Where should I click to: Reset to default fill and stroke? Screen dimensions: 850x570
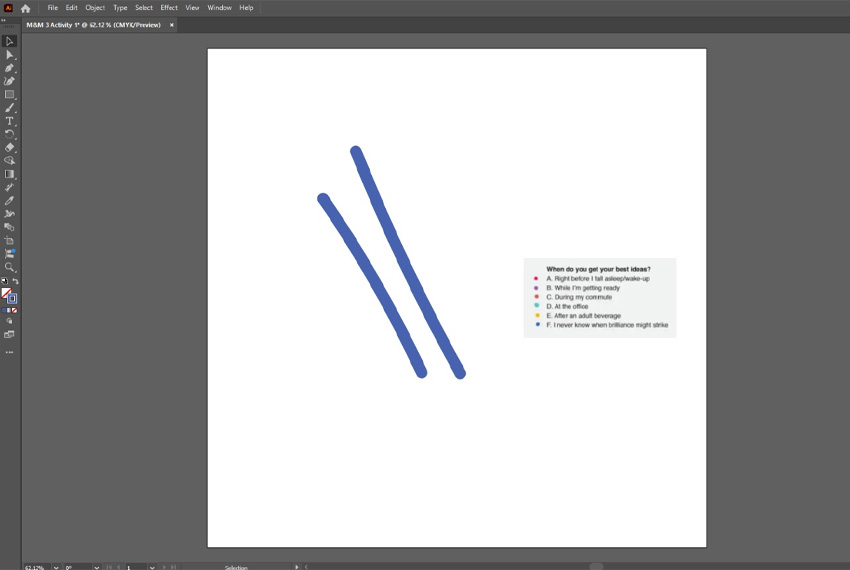tap(3, 282)
